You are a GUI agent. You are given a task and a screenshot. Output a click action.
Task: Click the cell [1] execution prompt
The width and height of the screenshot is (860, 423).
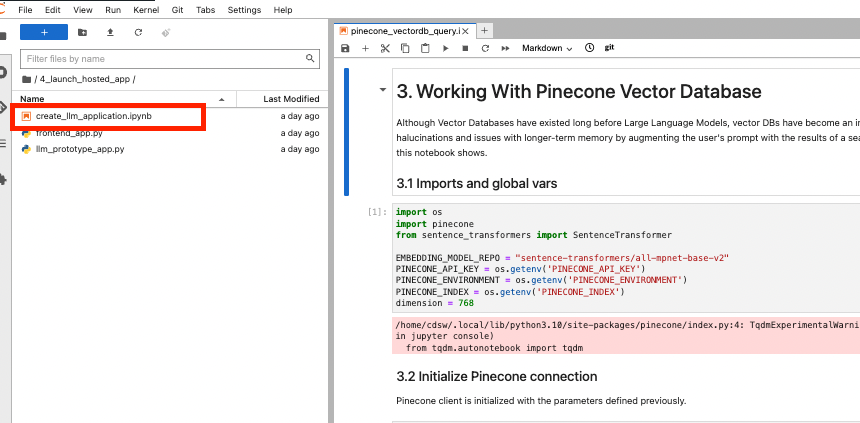click(377, 212)
